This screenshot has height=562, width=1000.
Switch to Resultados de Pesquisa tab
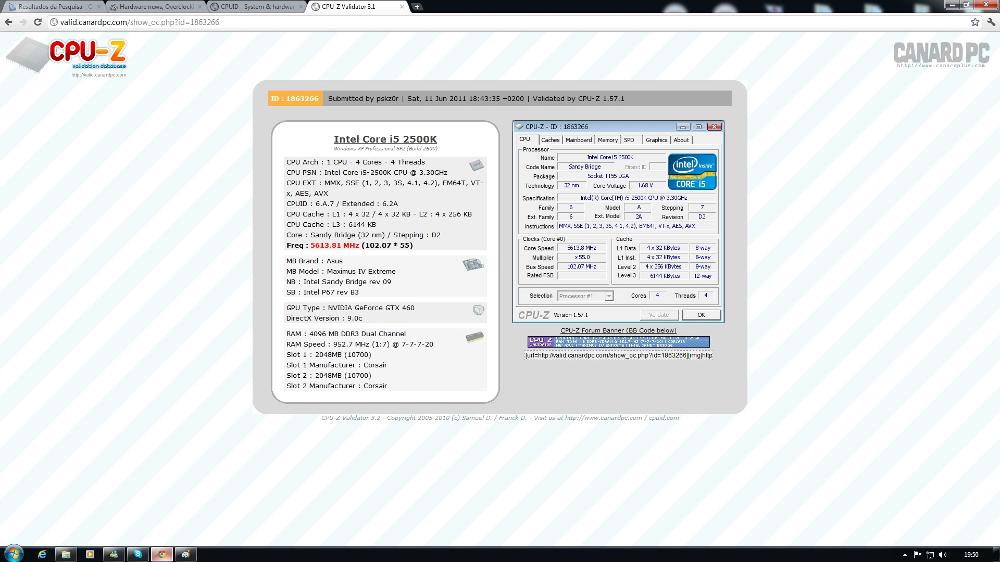pos(54,6)
